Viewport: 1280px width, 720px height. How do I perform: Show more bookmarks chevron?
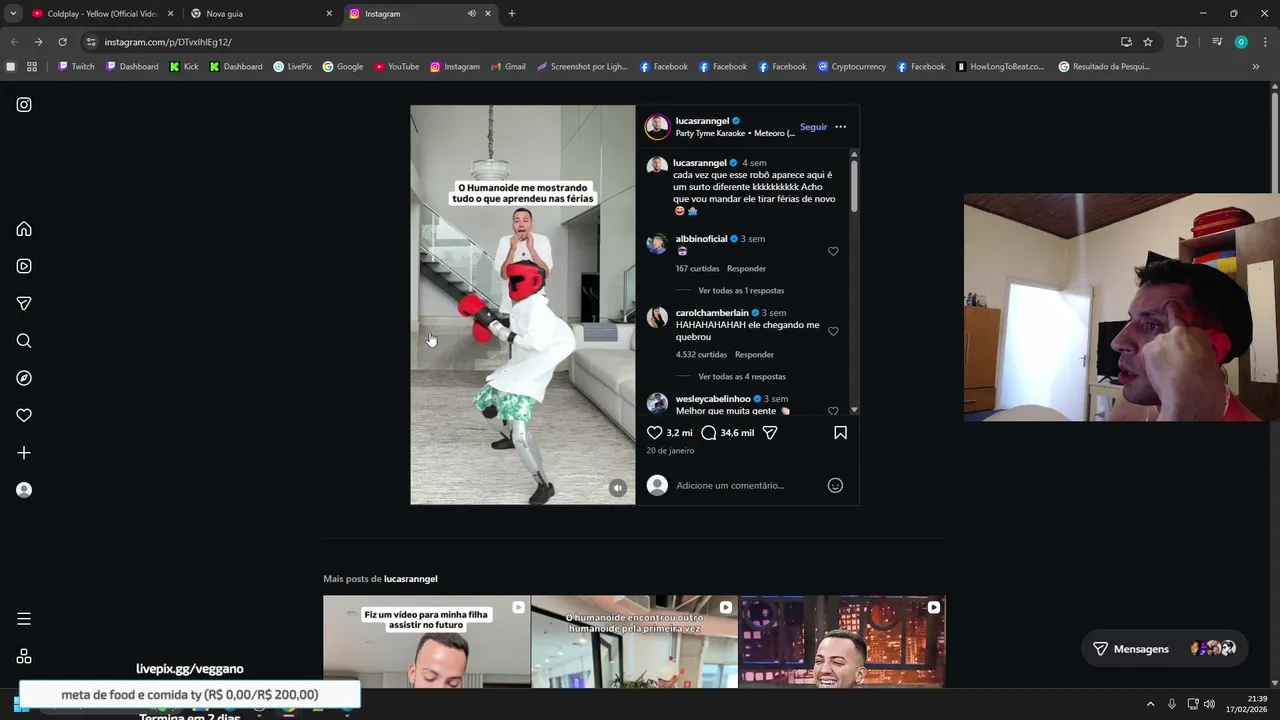point(1256,67)
